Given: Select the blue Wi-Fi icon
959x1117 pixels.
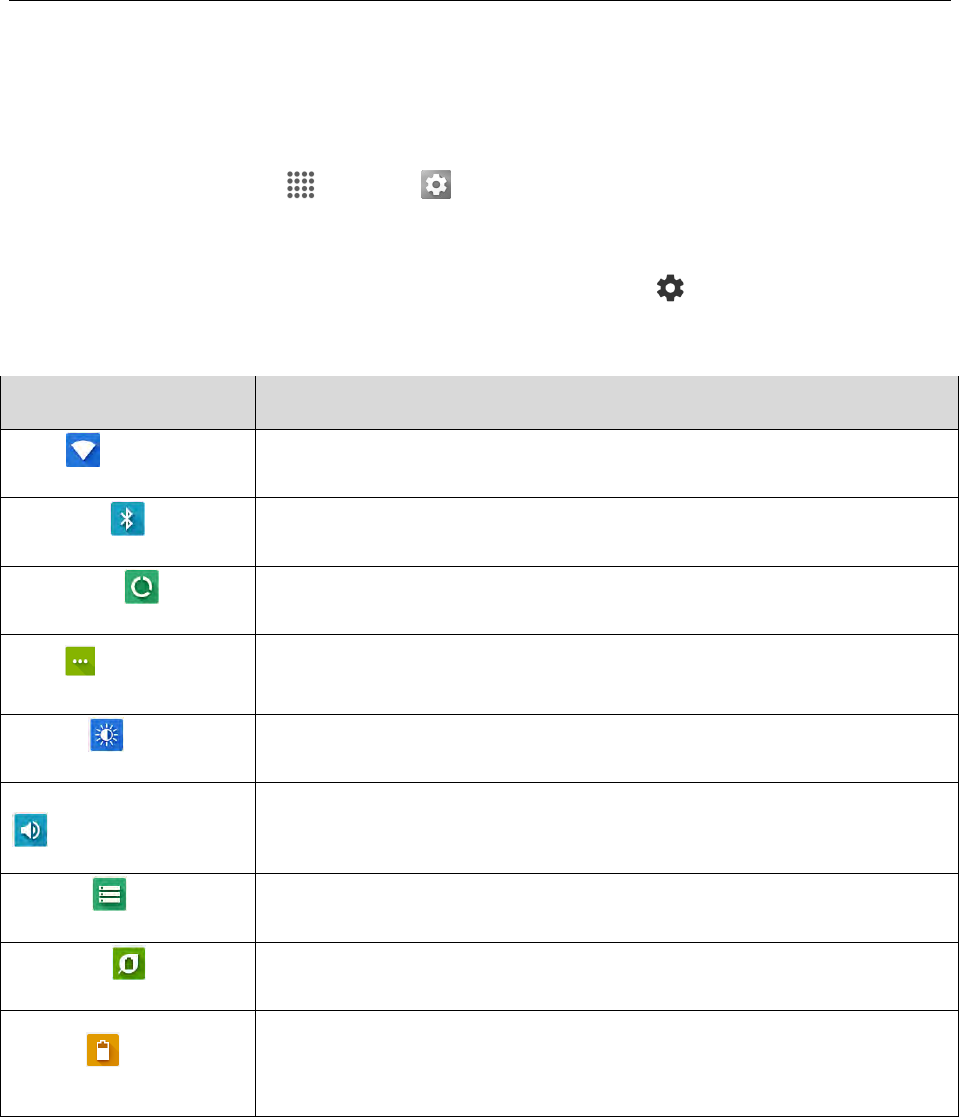Looking at the screenshot, I should 83,450.
